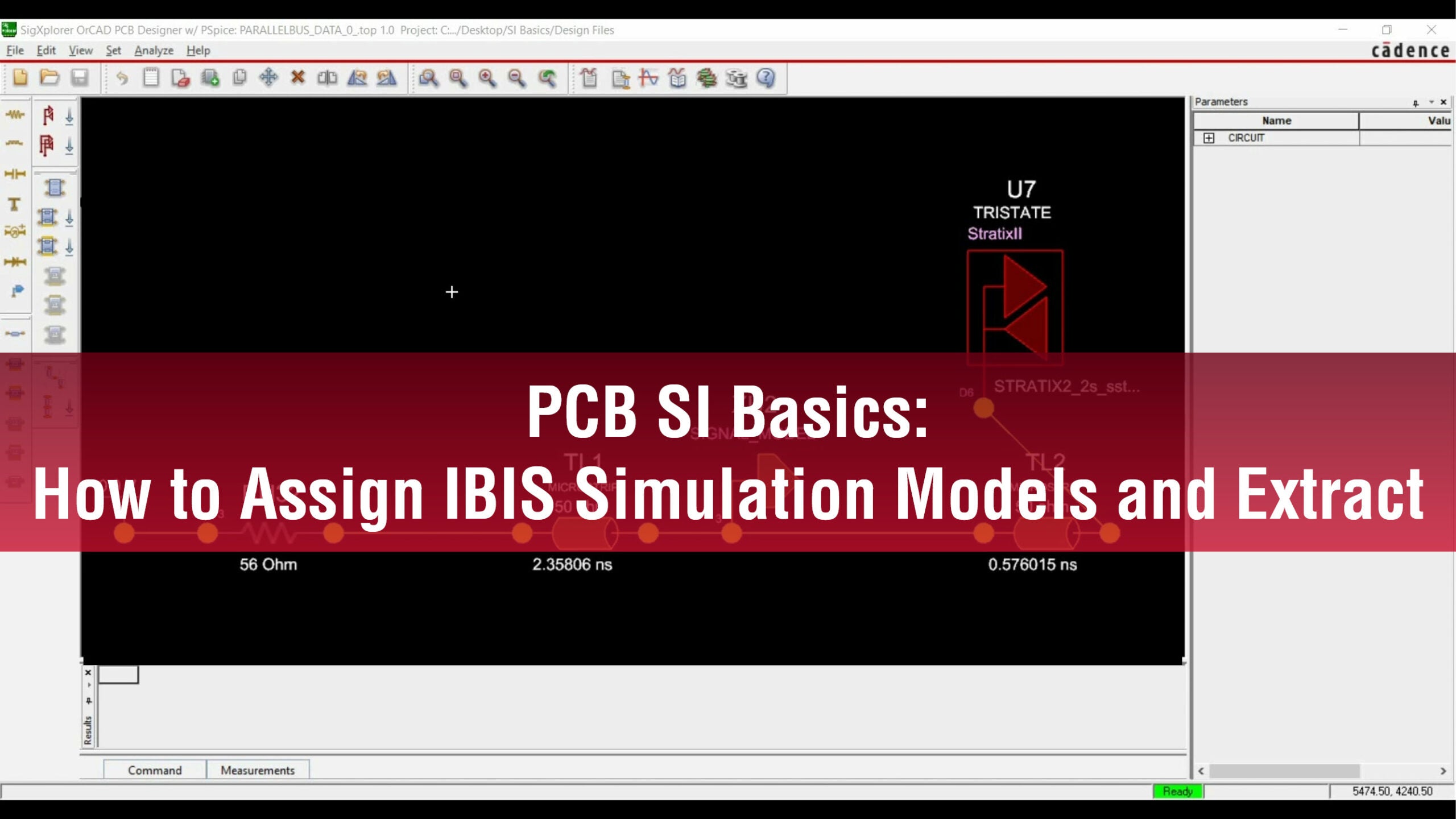The width and height of the screenshot is (1456, 819).
Task: Add a diode from left palette
Action: tap(15, 262)
